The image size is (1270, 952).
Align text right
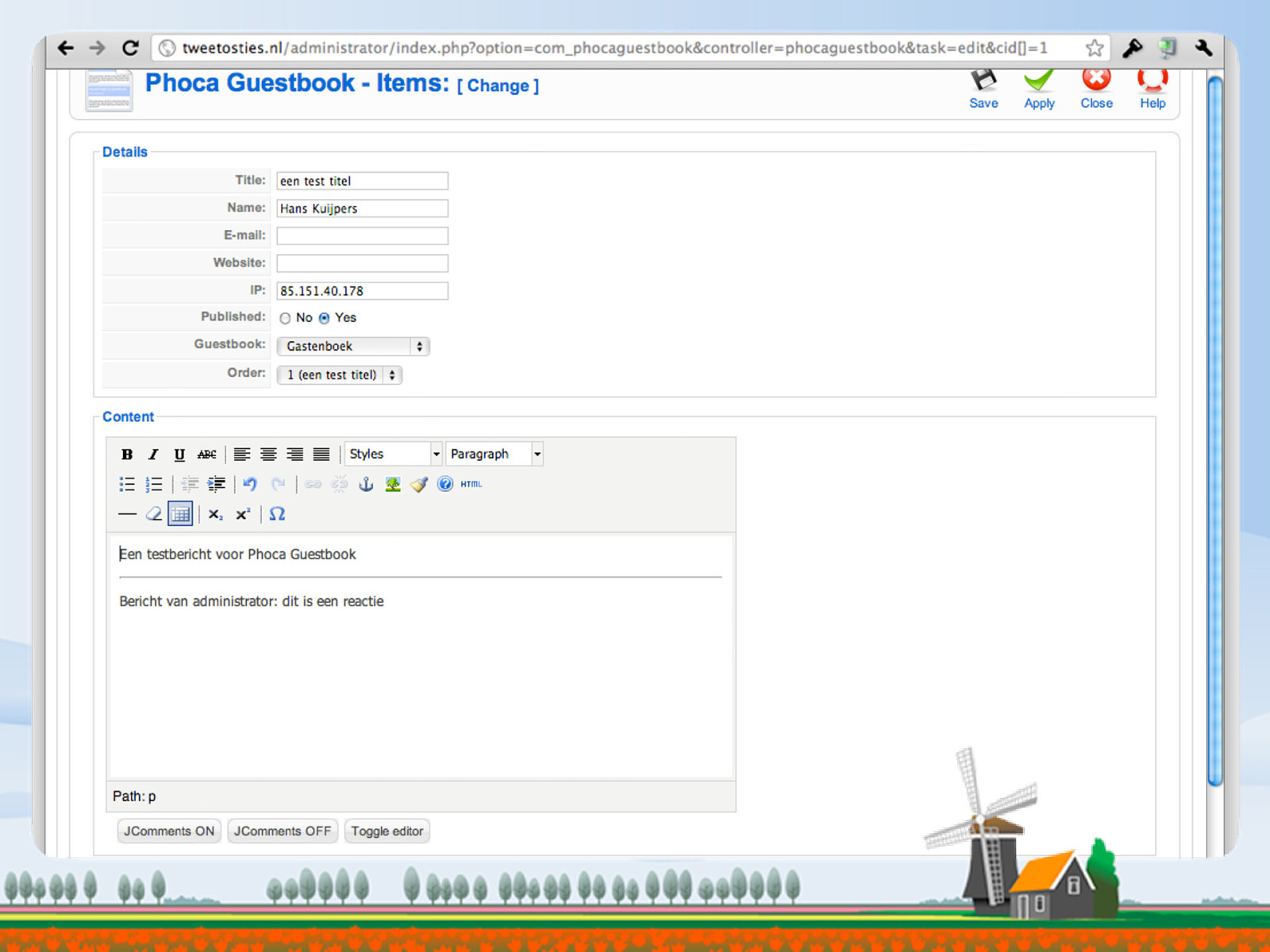294,455
